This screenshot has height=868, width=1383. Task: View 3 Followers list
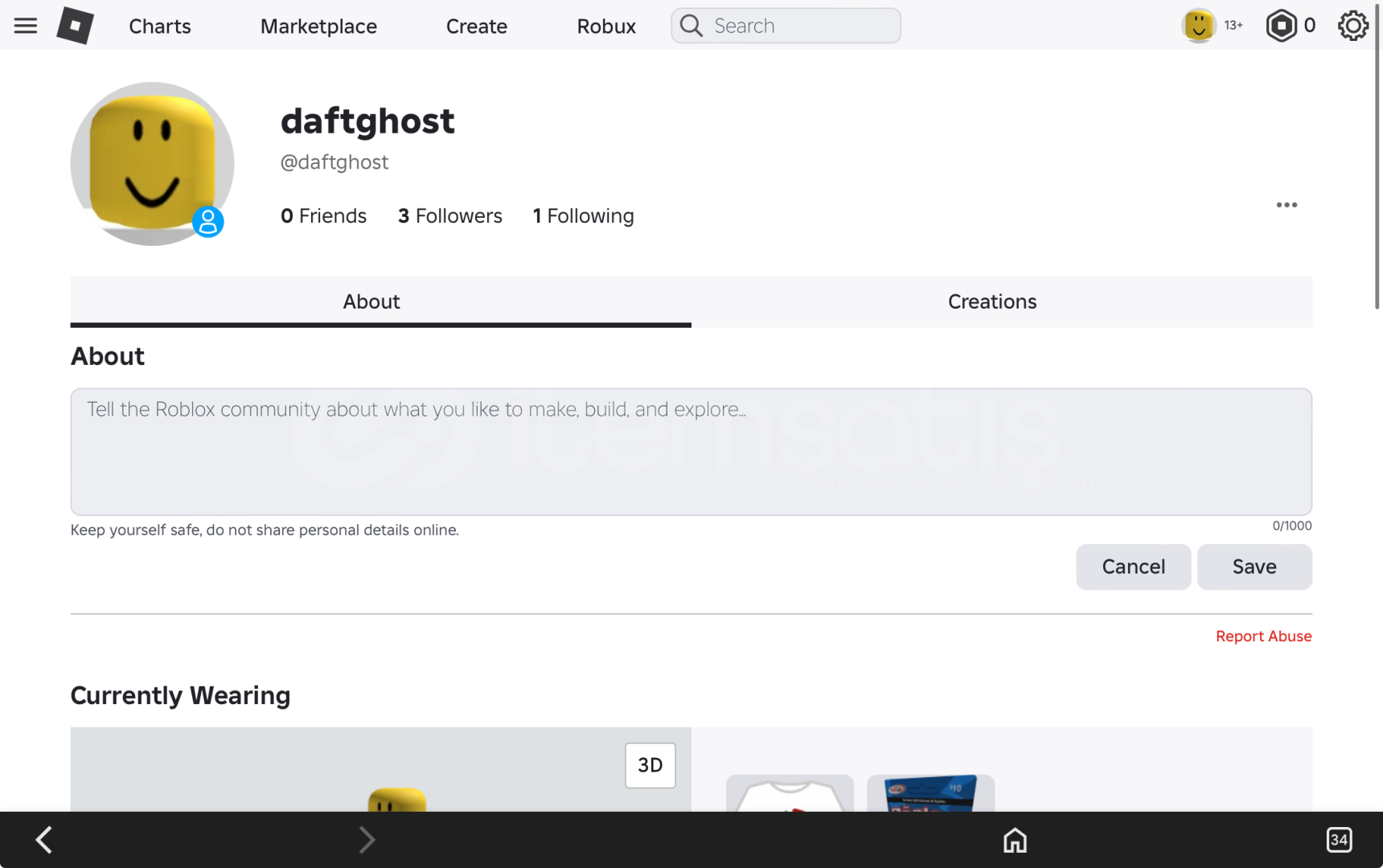coord(449,216)
